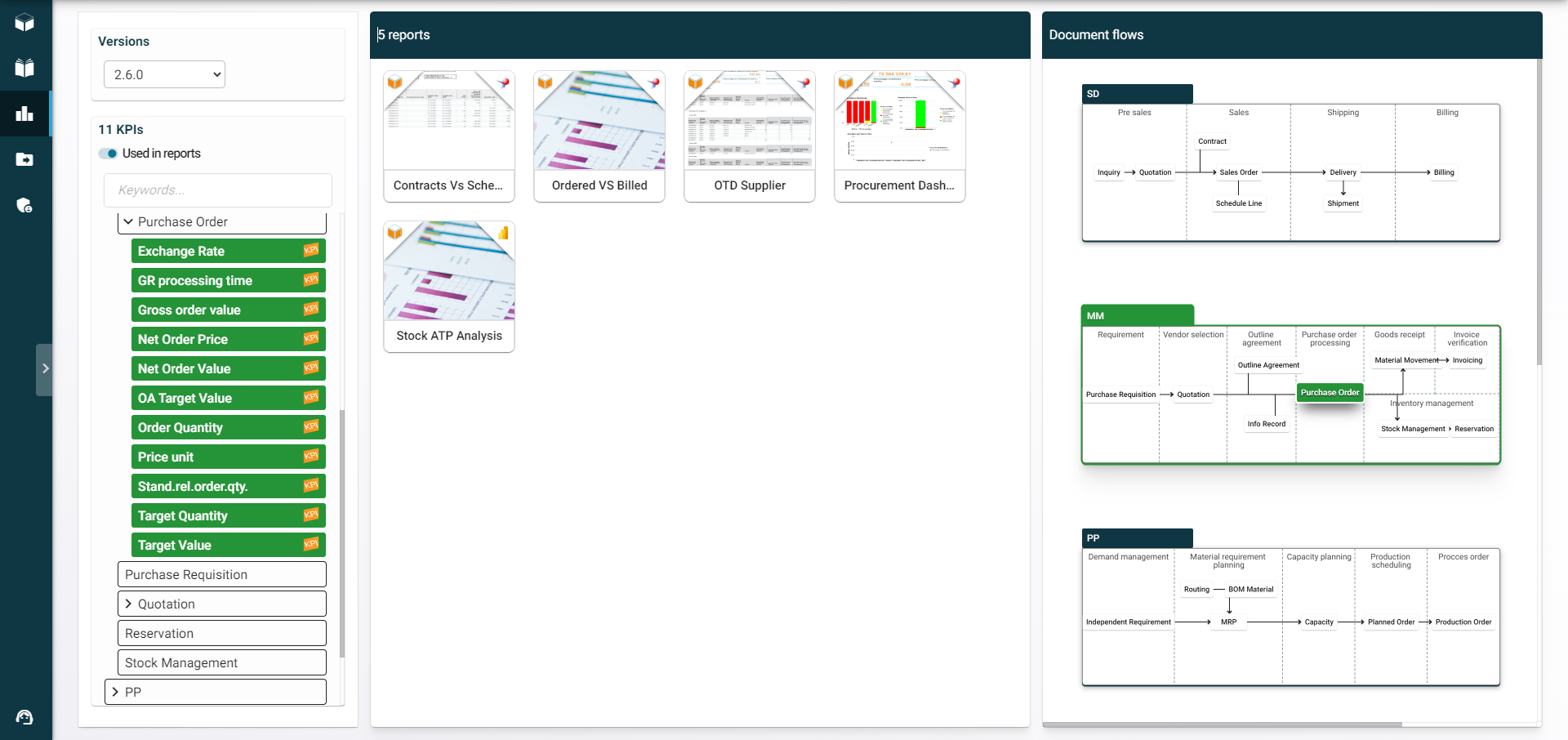This screenshot has height=740, width=1568.
Task: Expand the PP tree node
Action: coord(115,692)
